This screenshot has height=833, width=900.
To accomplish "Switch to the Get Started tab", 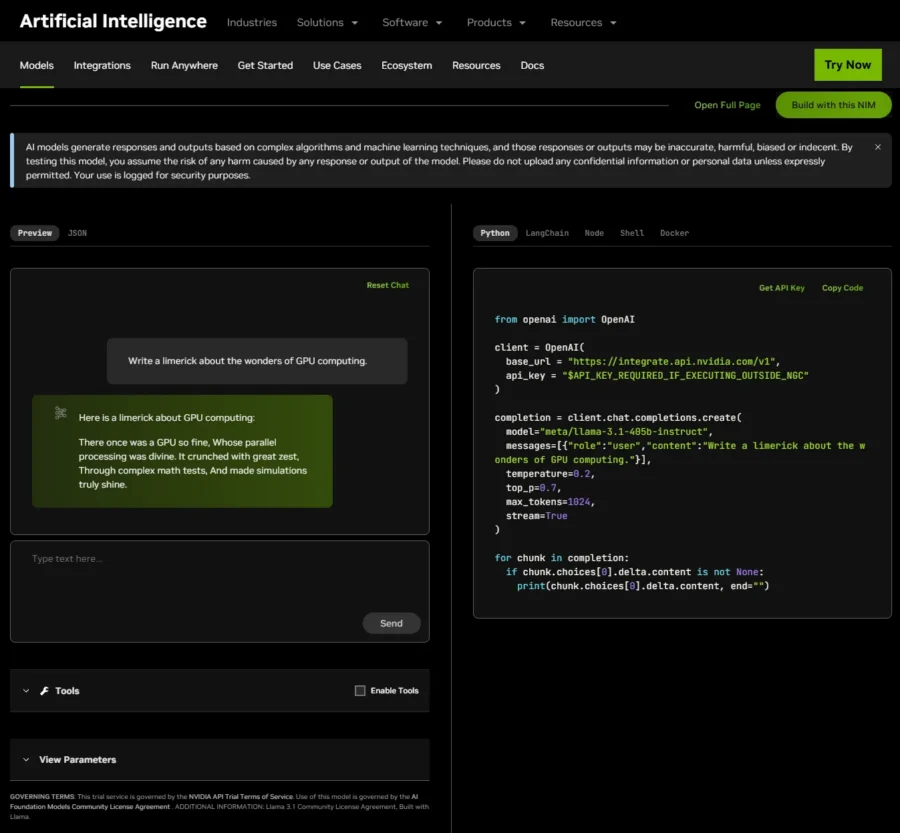I will click(x=265, y=65).
